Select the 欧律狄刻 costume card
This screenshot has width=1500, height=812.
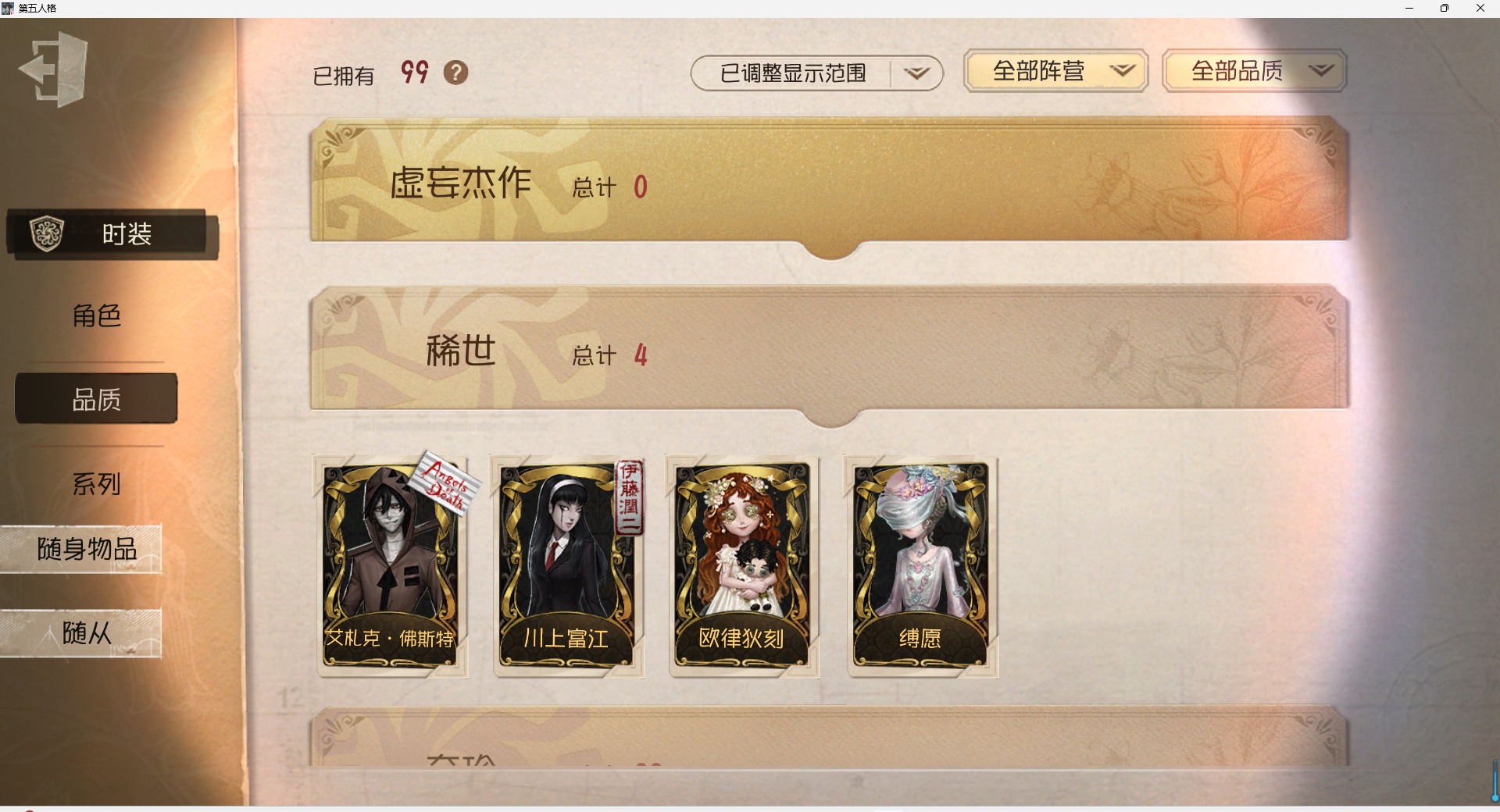pyautogui.click(x=743, y=567)
